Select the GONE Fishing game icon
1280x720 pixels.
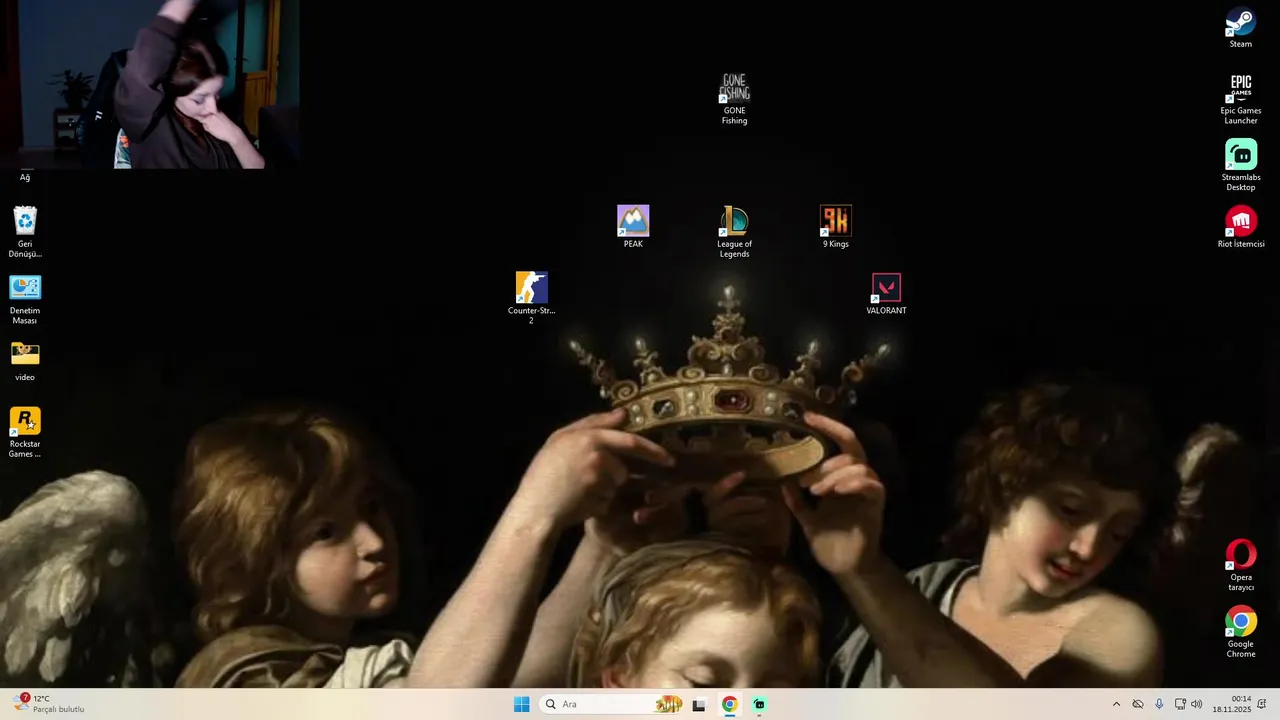pos(734,99)
